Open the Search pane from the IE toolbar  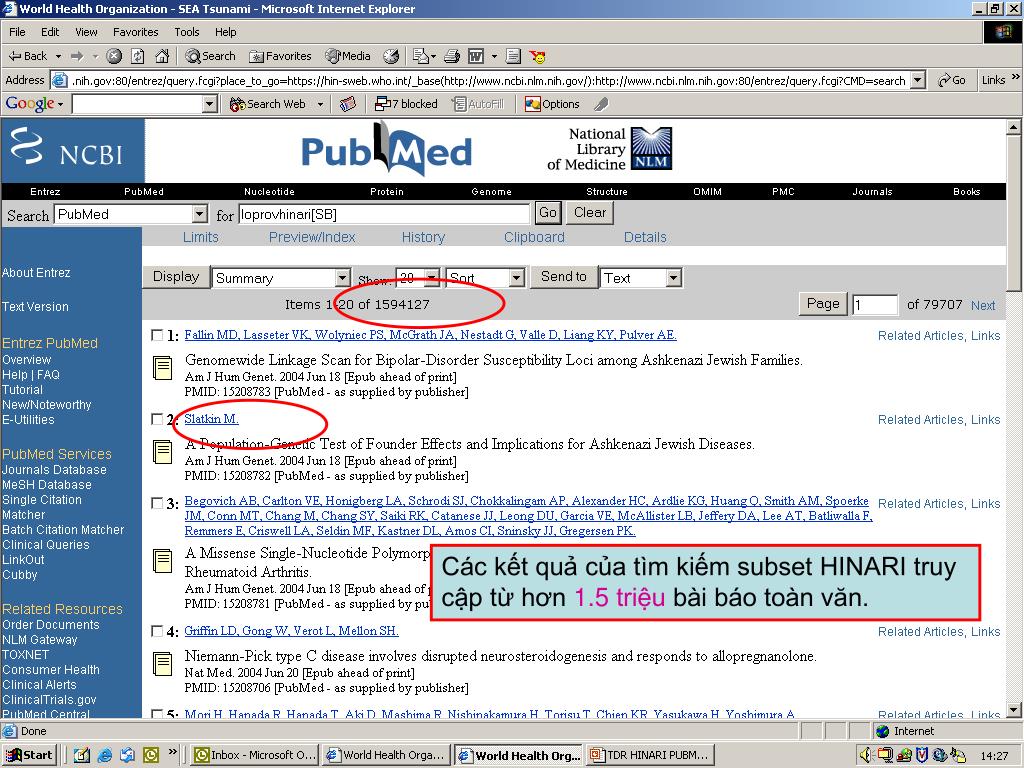point(210,56)
